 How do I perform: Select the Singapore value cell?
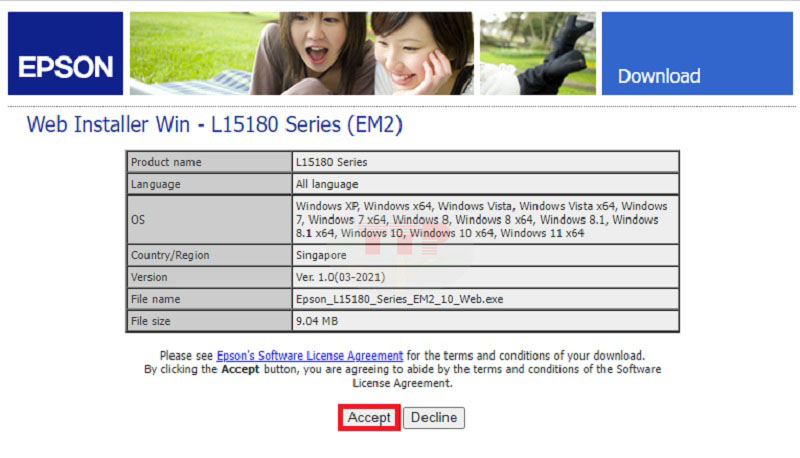(x=321, y=255)
